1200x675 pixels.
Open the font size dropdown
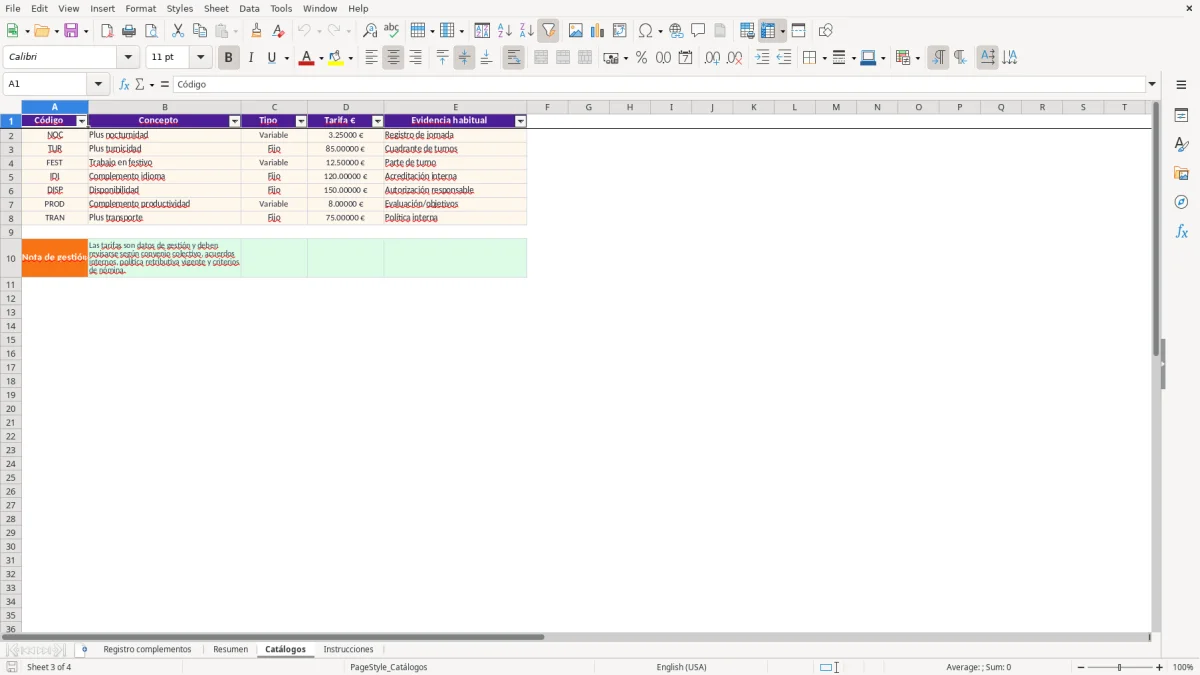tap(200, 57)
